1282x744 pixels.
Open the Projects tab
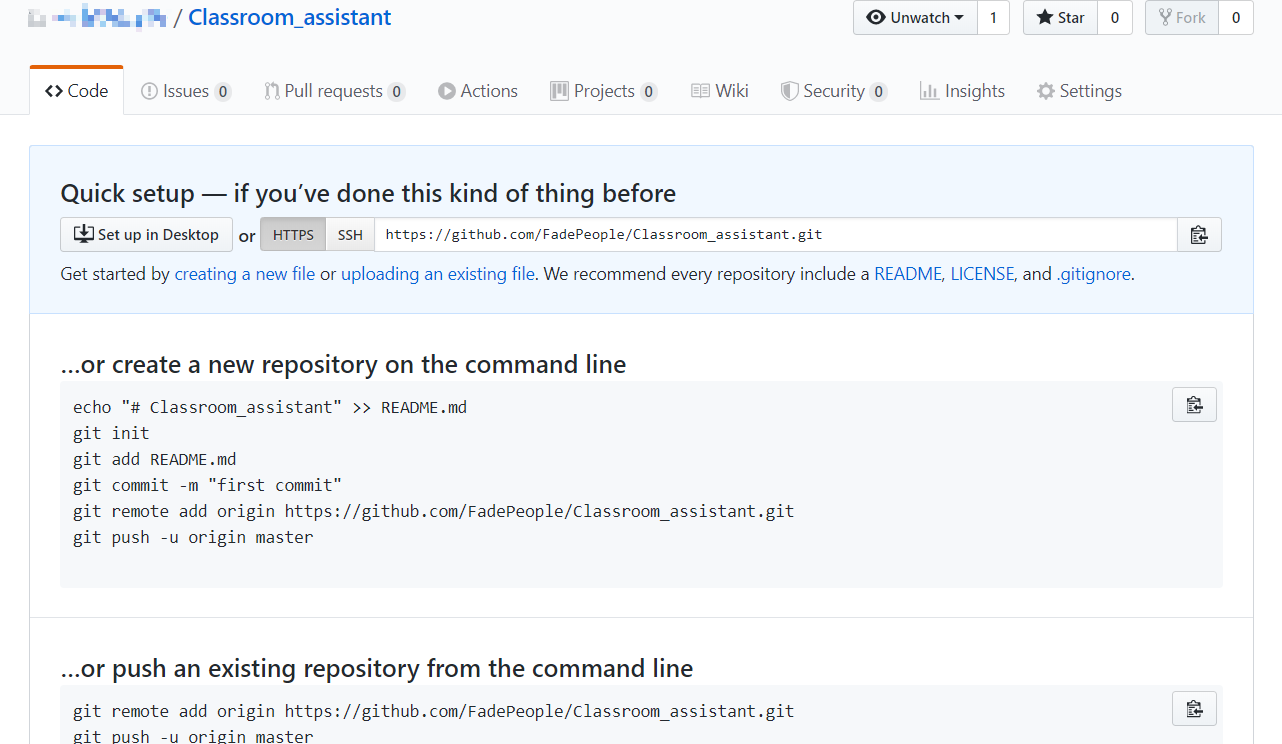coord(603,91)
